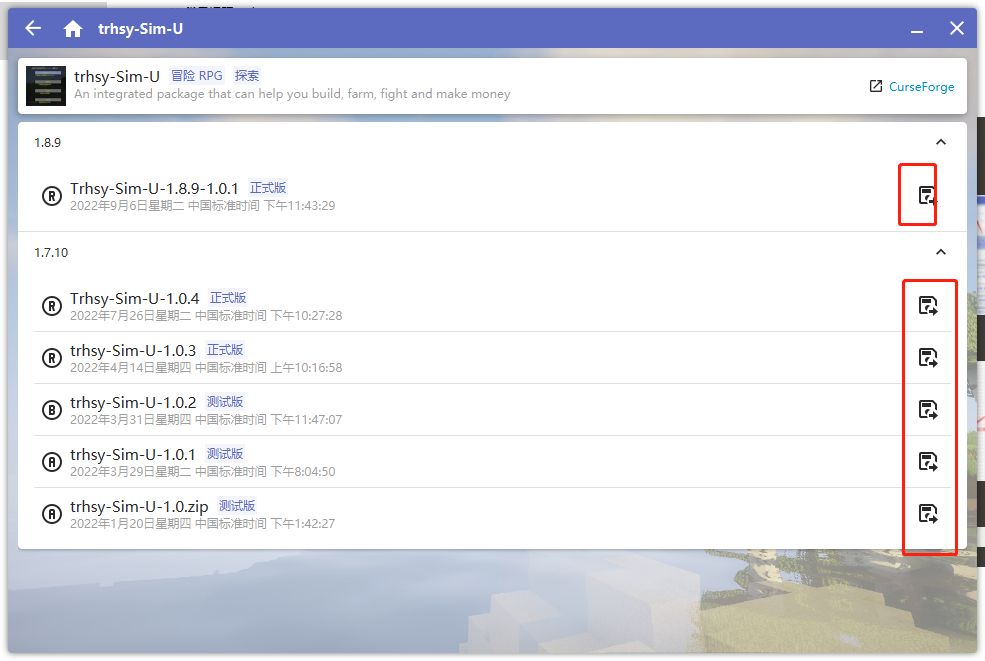
Task: Open modpack page on CurseForge
Action: tap(912, 87)
